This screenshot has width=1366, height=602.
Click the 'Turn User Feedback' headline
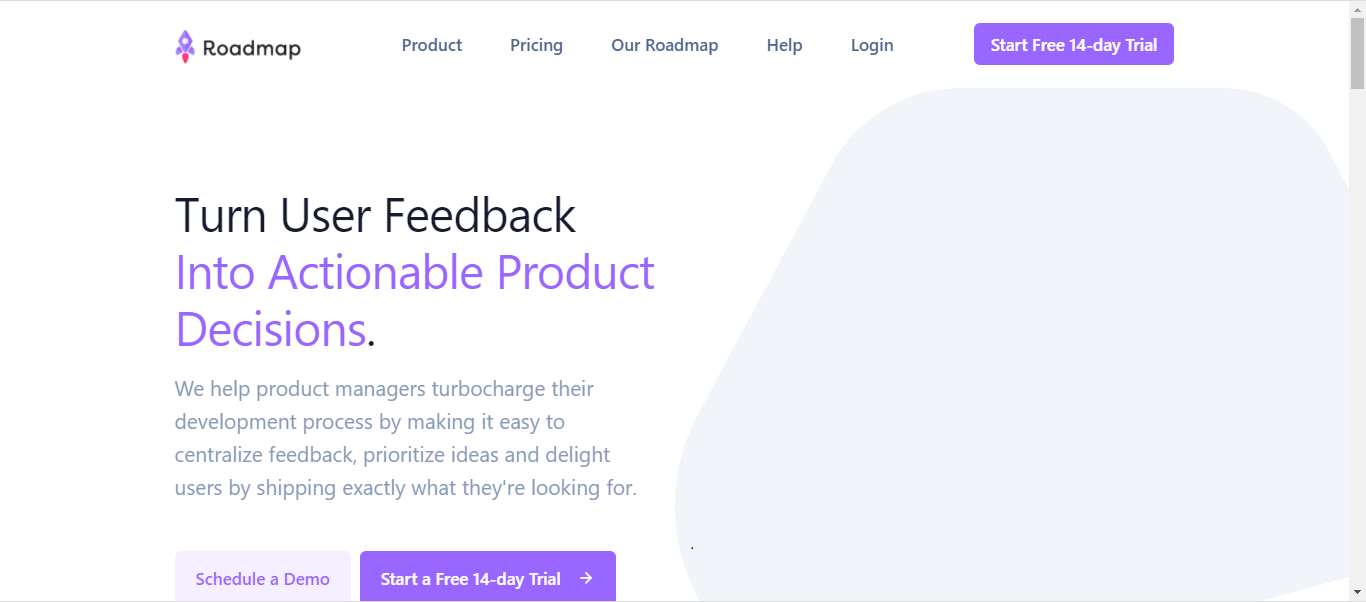coord(375,215)
